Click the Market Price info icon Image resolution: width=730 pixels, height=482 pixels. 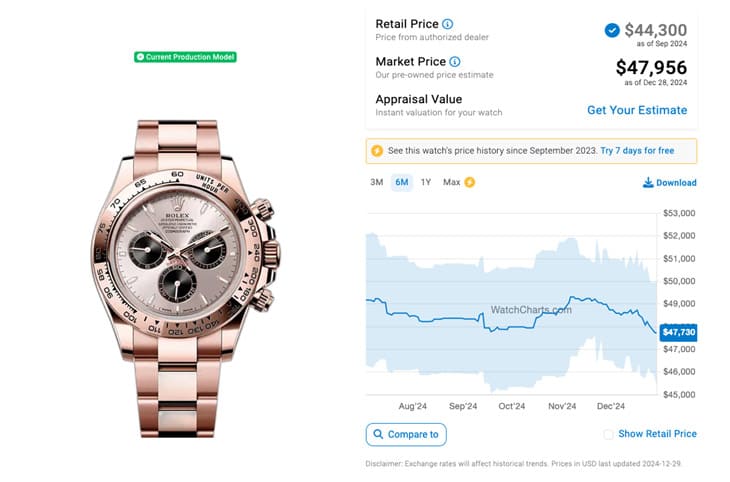click(455, 62)
